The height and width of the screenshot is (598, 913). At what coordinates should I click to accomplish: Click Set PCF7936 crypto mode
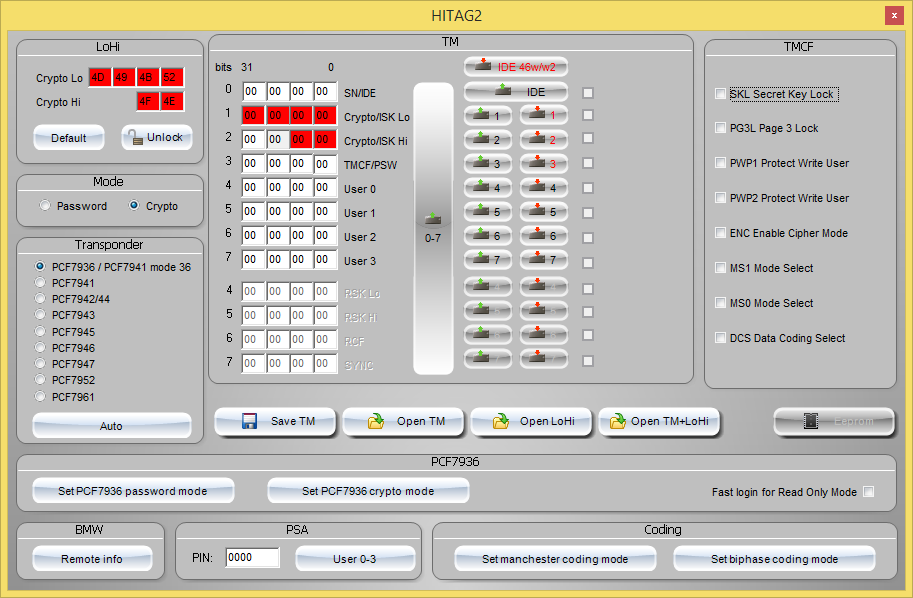(x=368, y=491)
